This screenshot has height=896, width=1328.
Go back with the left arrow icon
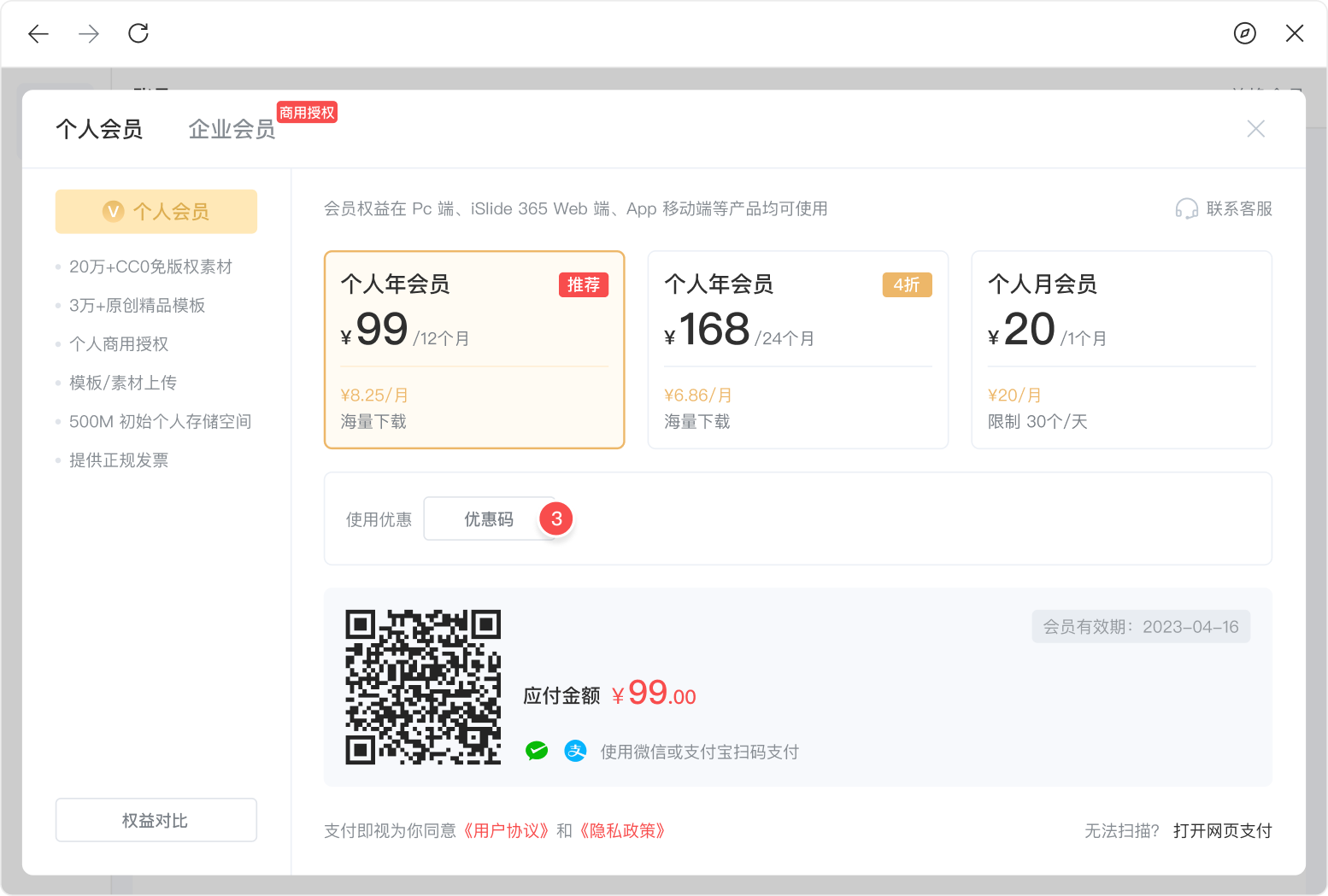[38, 33]
